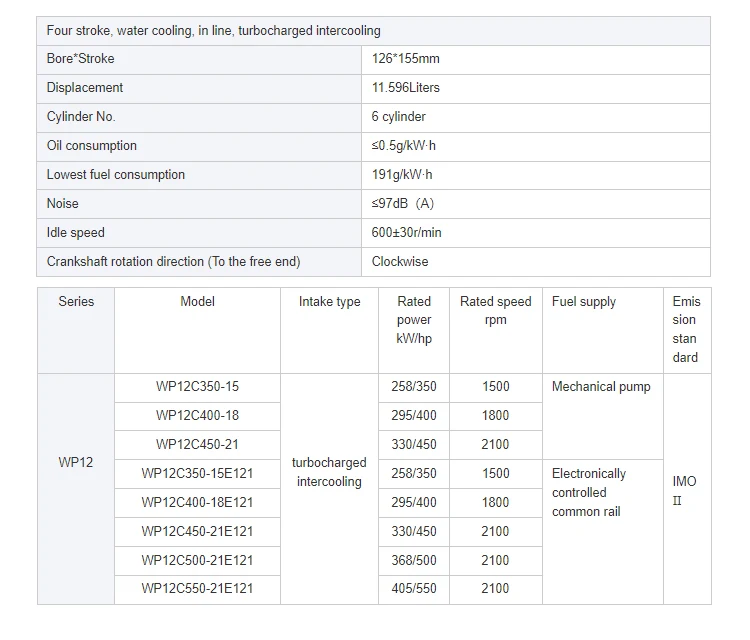Select the Mechanical pump cell

[x=601, y=387]
